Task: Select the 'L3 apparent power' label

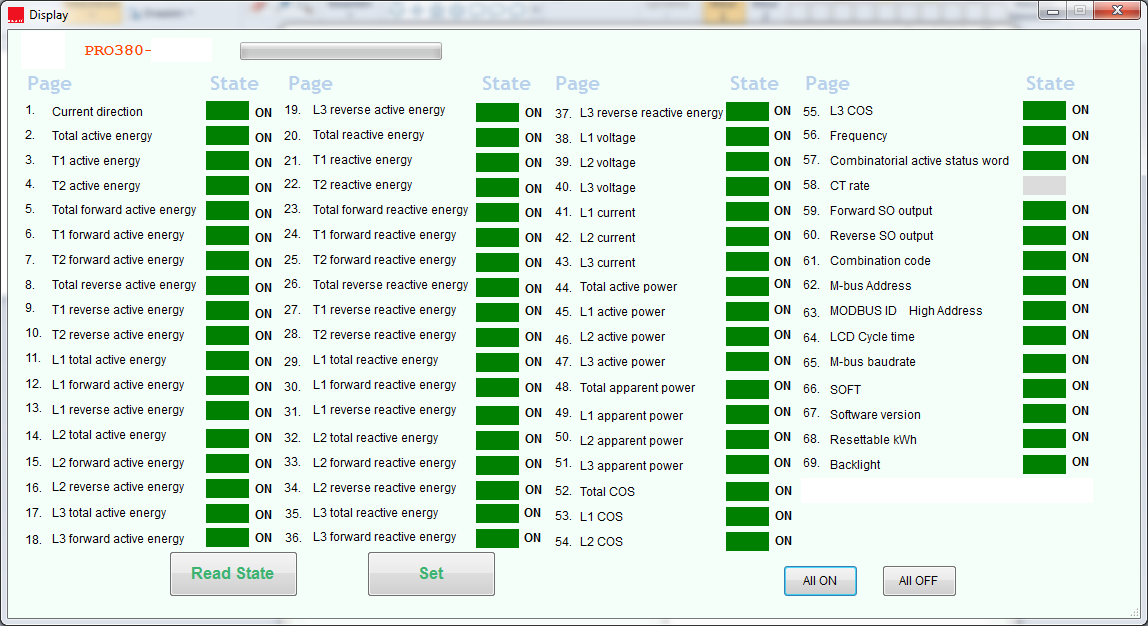Action: [631, 466]
